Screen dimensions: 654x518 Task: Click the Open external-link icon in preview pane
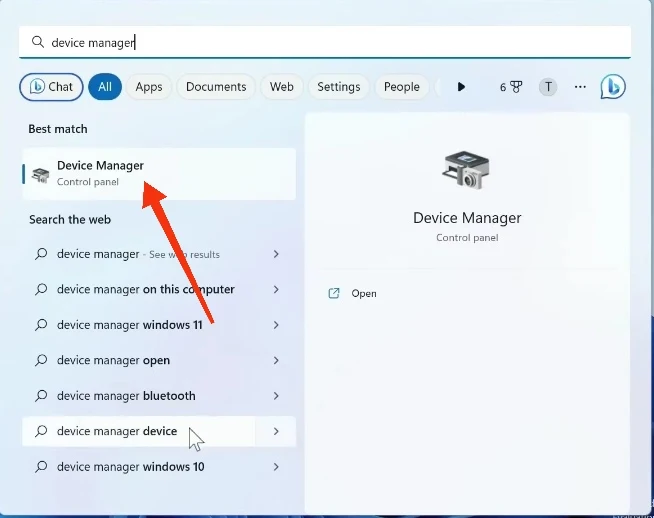(x=334, y=294)
